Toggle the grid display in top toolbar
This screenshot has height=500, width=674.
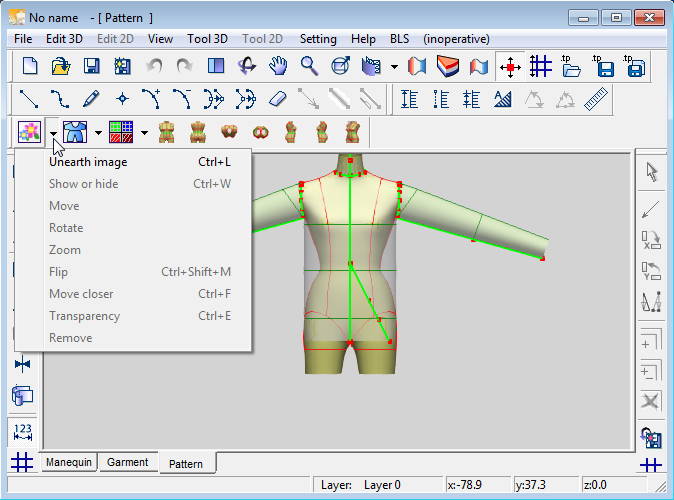point(541,67)
